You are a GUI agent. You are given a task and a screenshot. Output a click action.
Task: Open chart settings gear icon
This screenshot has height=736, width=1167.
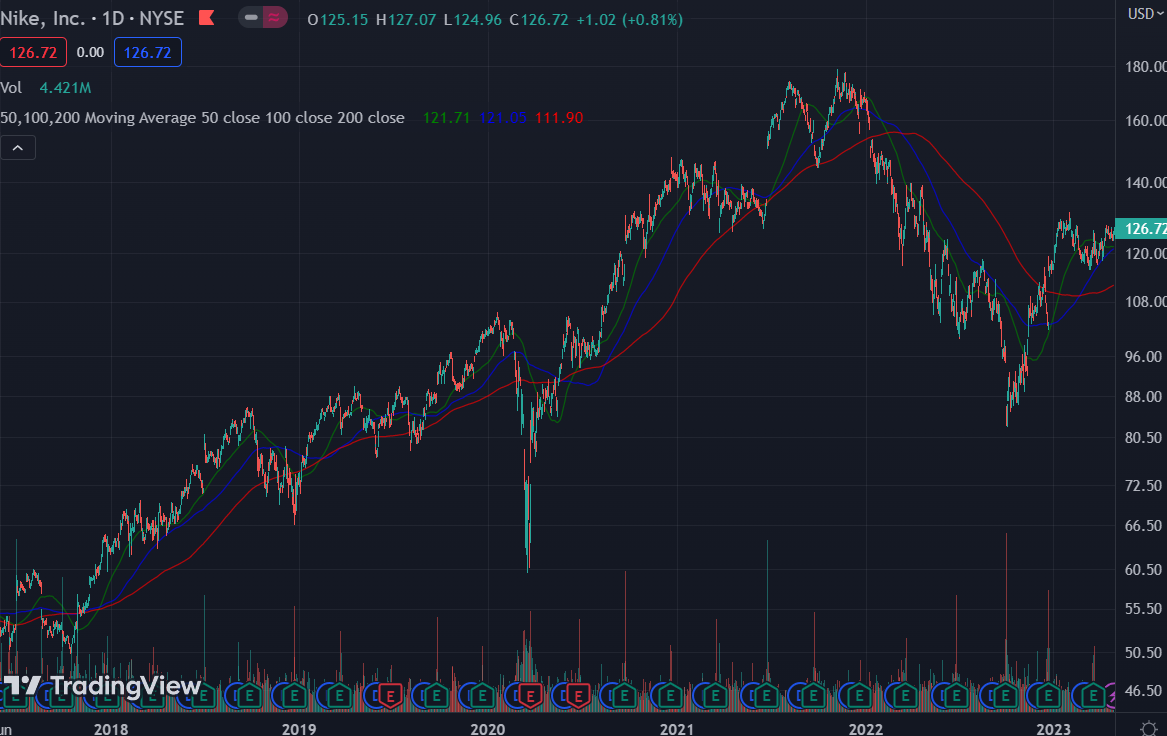(1148, 729)
